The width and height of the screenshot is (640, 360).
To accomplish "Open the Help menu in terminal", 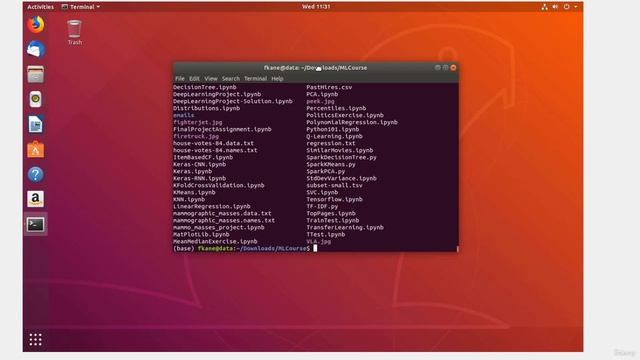I will pos(277,78).
